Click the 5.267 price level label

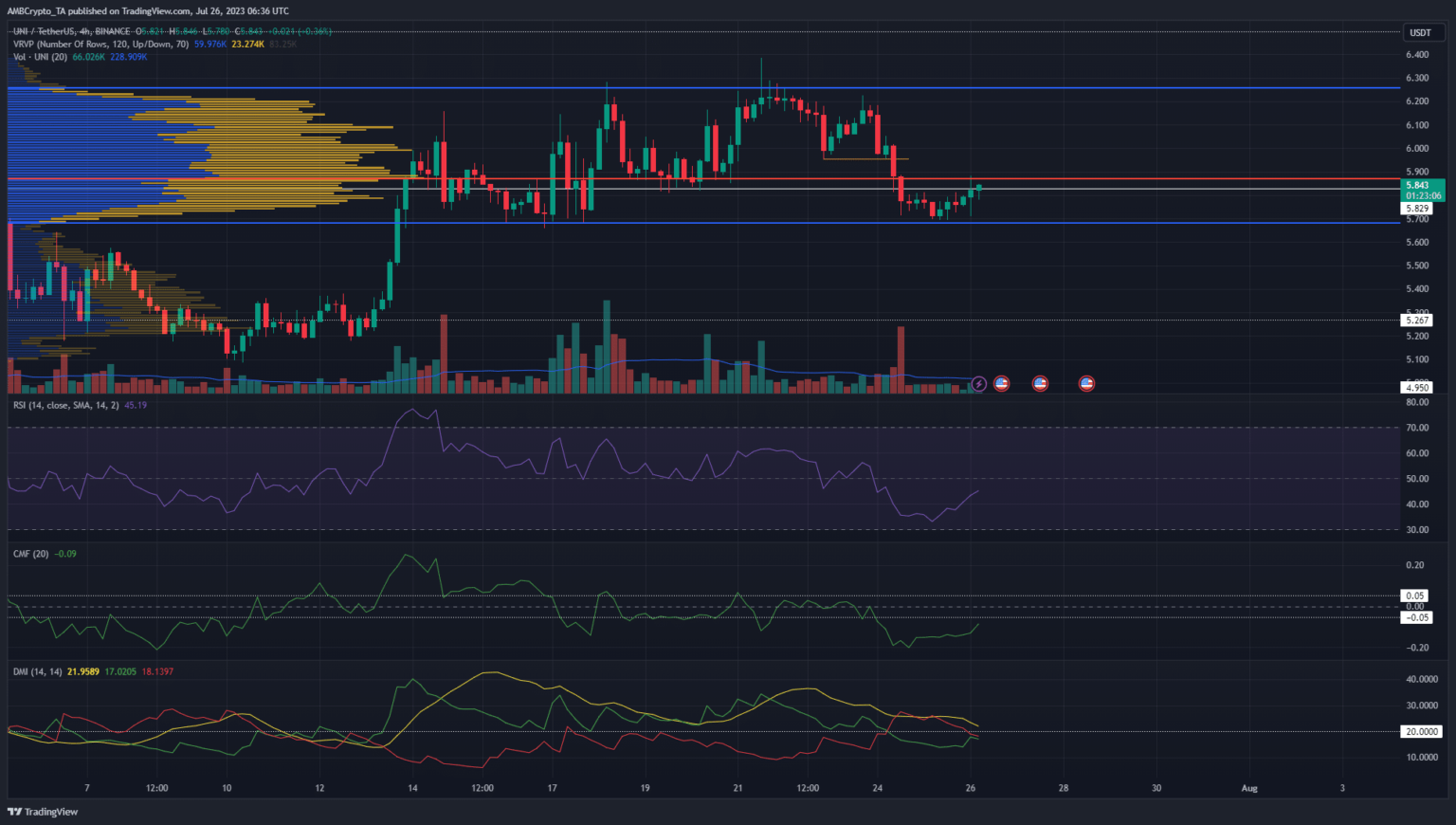click(x=1417, y=321)
